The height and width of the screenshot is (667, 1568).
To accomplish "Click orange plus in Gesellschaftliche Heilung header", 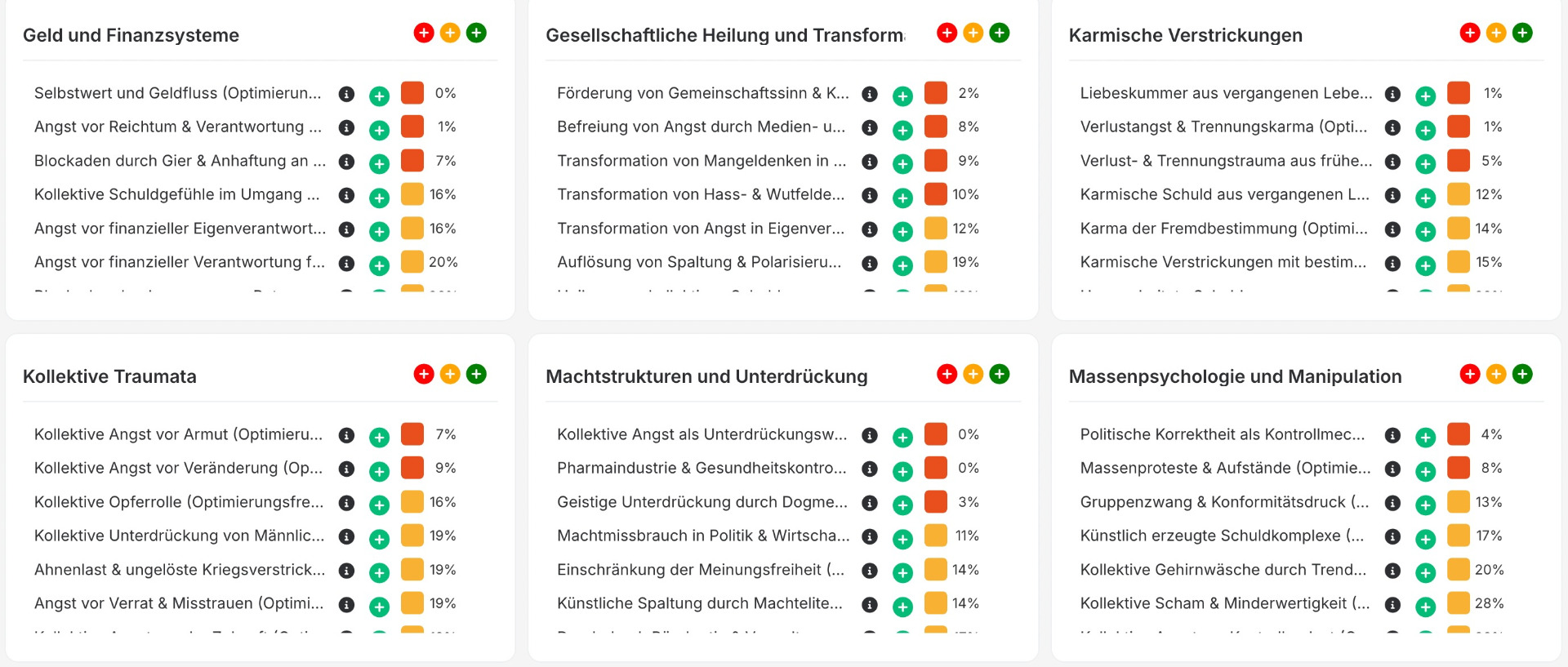I will (973, 33).
